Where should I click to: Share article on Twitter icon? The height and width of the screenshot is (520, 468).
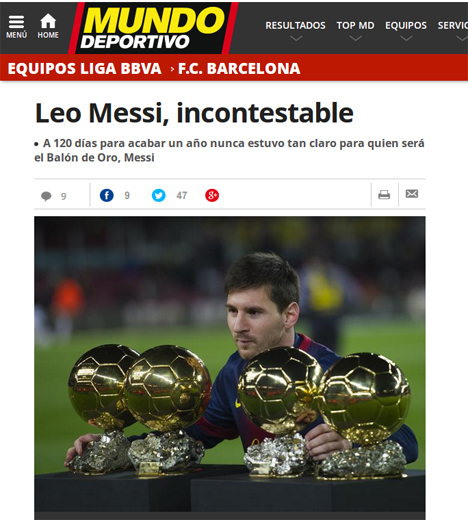159,195
